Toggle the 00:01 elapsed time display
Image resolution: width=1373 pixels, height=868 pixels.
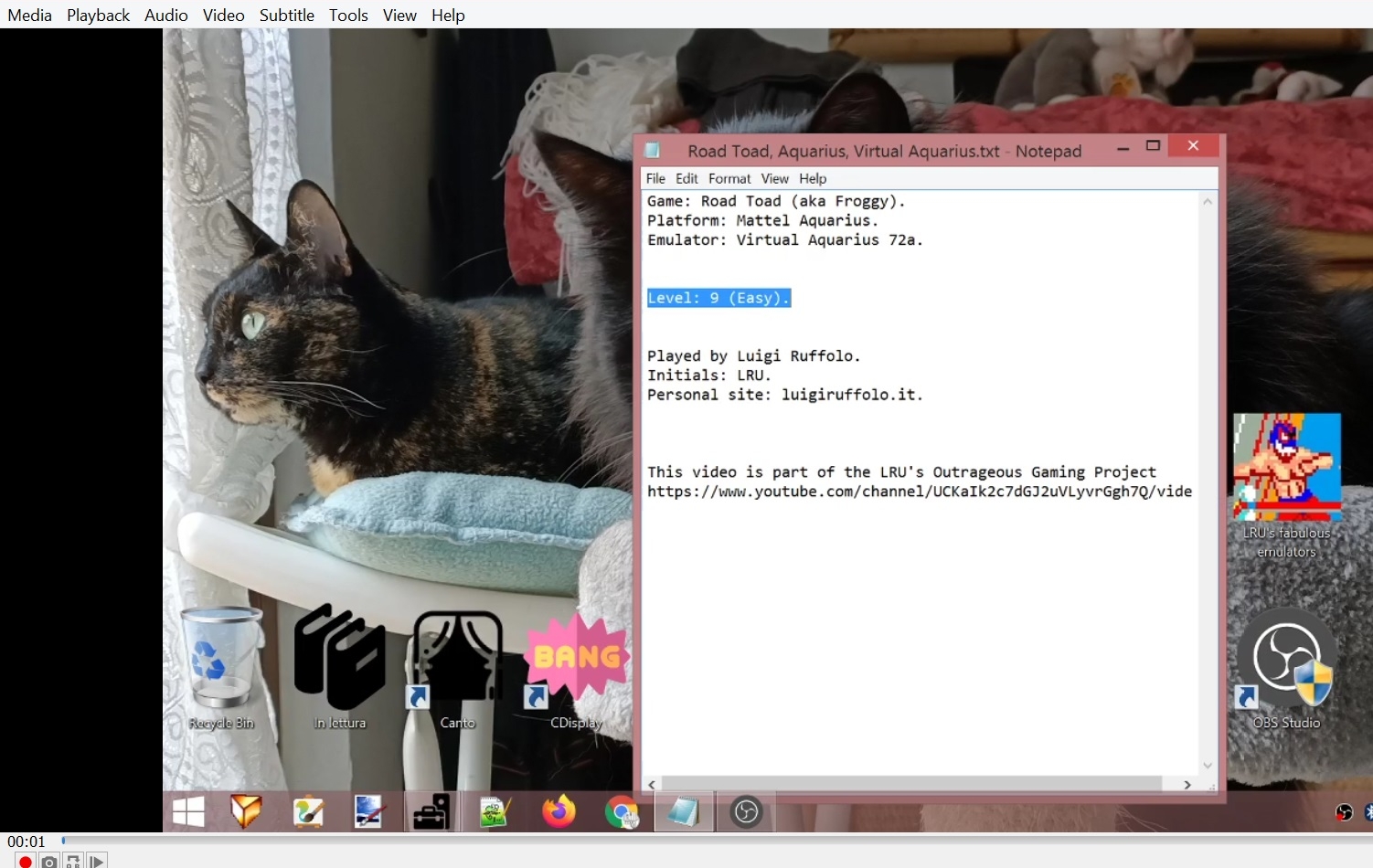(27, 842)
